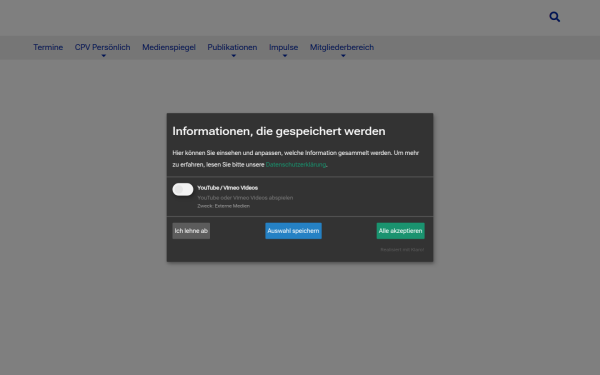Screen dimensions: 600x375
Task: Accept all with 'Alle akzeptieren'
Action: coord(400,231)
